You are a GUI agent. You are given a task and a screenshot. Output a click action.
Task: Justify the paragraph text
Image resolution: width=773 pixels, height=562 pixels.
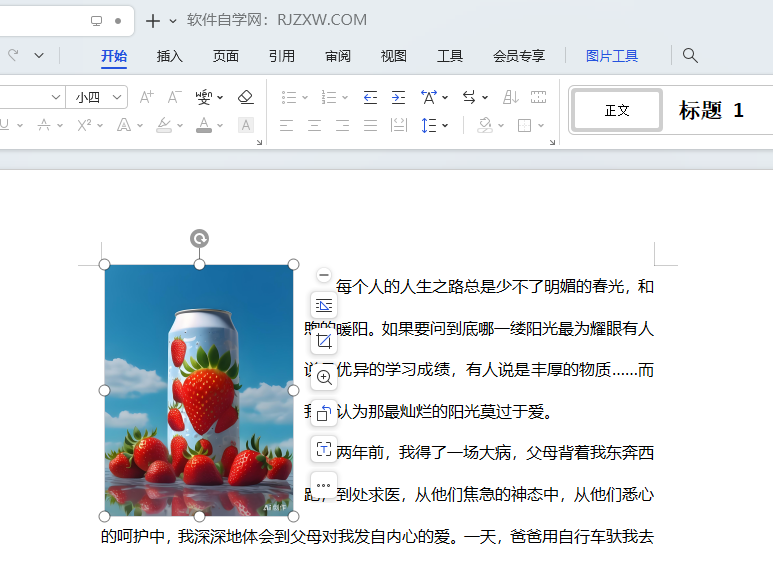[x=370, y=125]
